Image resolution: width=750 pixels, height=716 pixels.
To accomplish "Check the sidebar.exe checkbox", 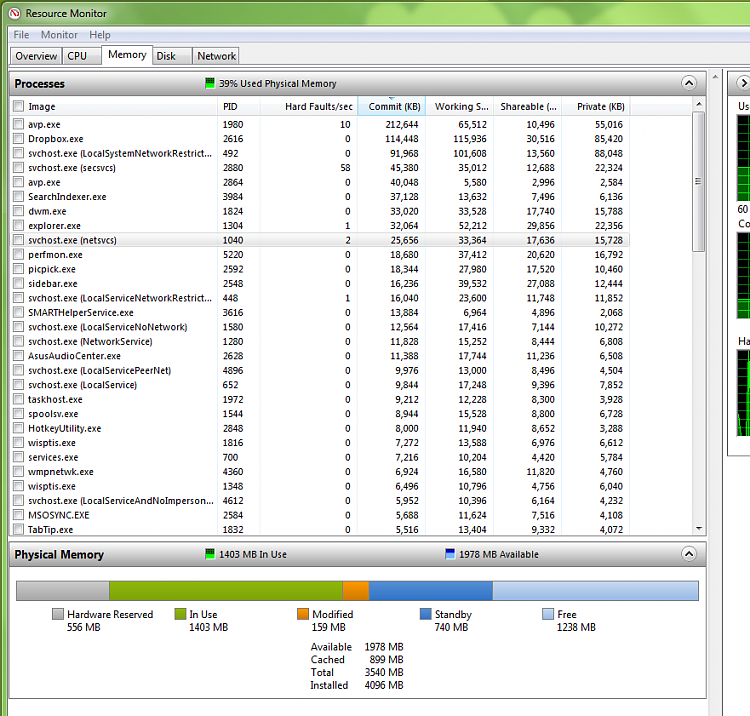I will [18, 283].
